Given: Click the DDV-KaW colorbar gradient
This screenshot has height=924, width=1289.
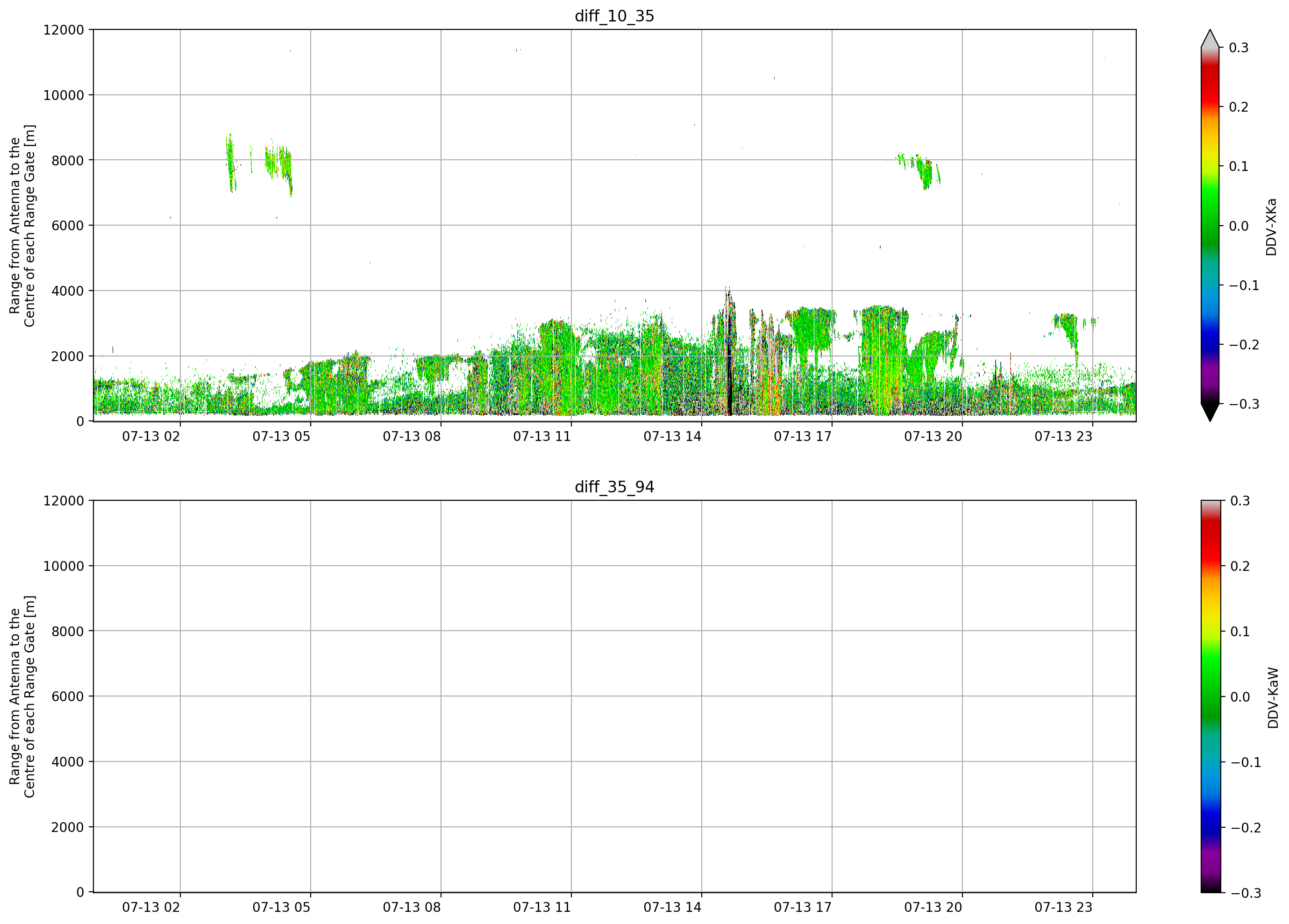Looking at the screenshot, I should point(1210,696).
